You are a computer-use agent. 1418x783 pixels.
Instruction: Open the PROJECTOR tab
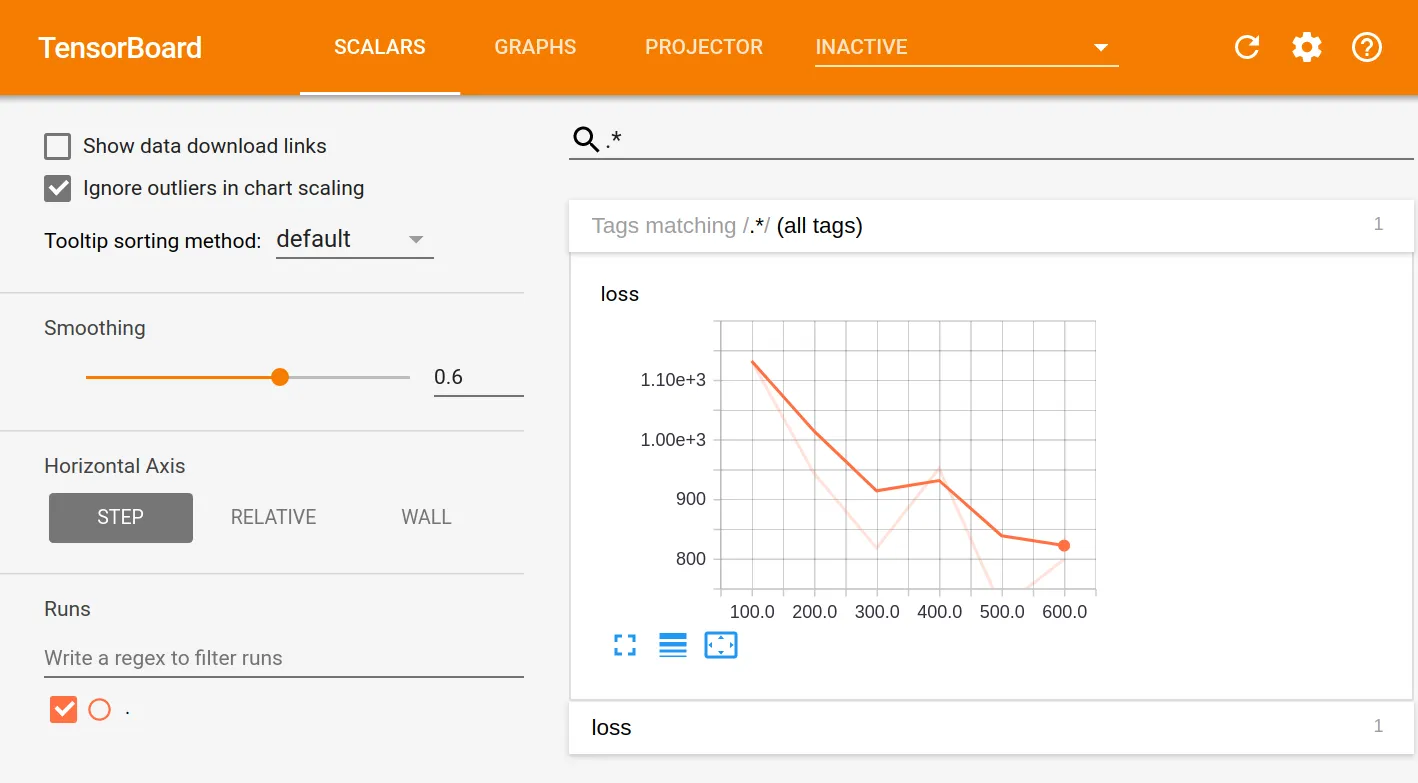click(x=704, y=47)
